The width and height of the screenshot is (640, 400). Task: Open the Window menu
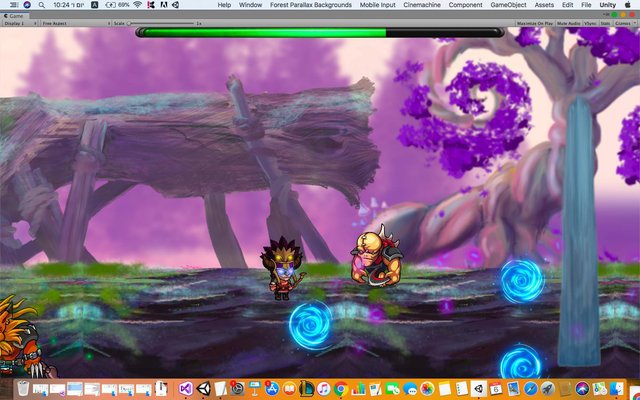(250, 5)
